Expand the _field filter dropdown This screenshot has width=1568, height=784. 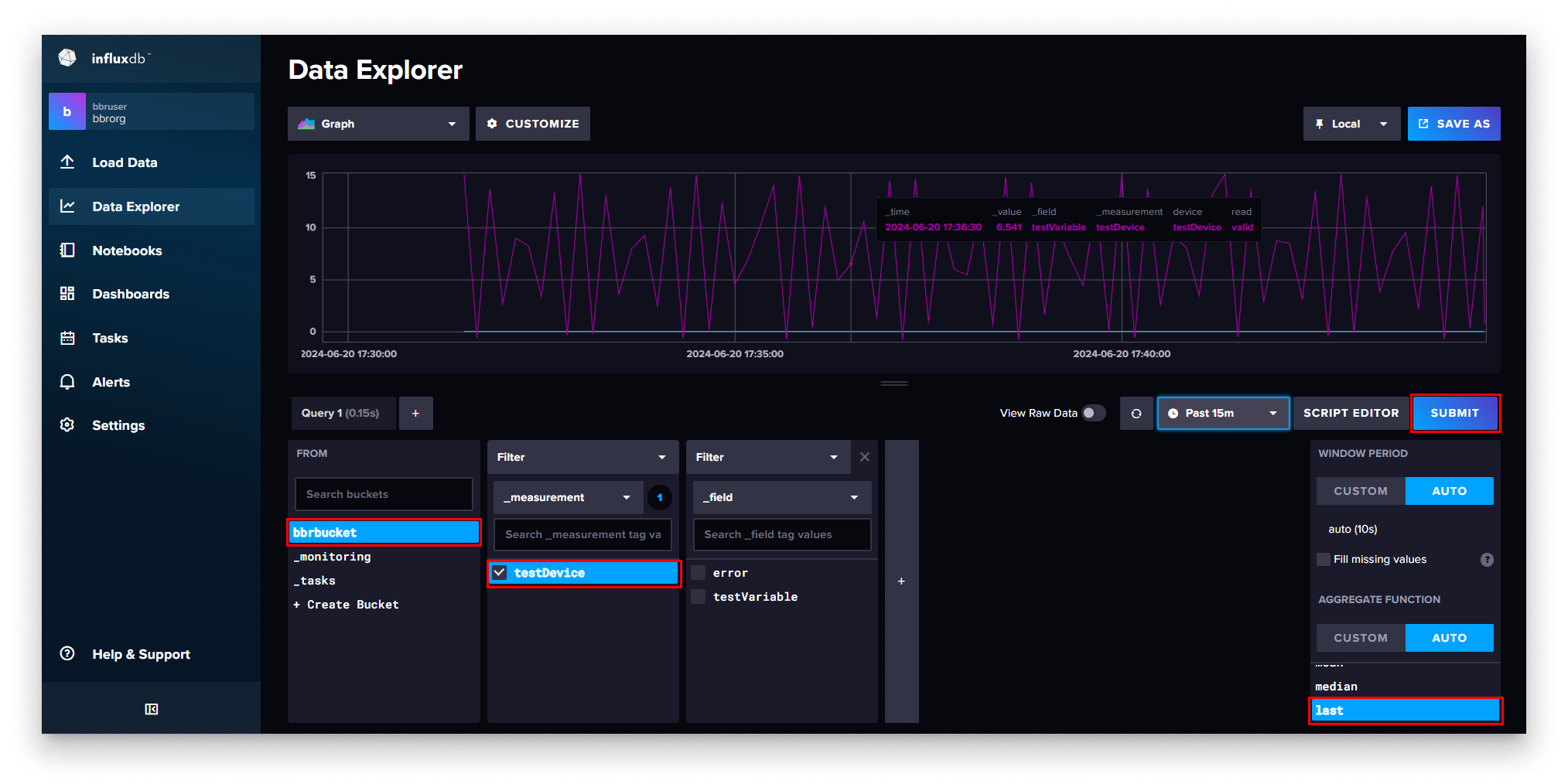pyautogui.click(x=781, y=497)
